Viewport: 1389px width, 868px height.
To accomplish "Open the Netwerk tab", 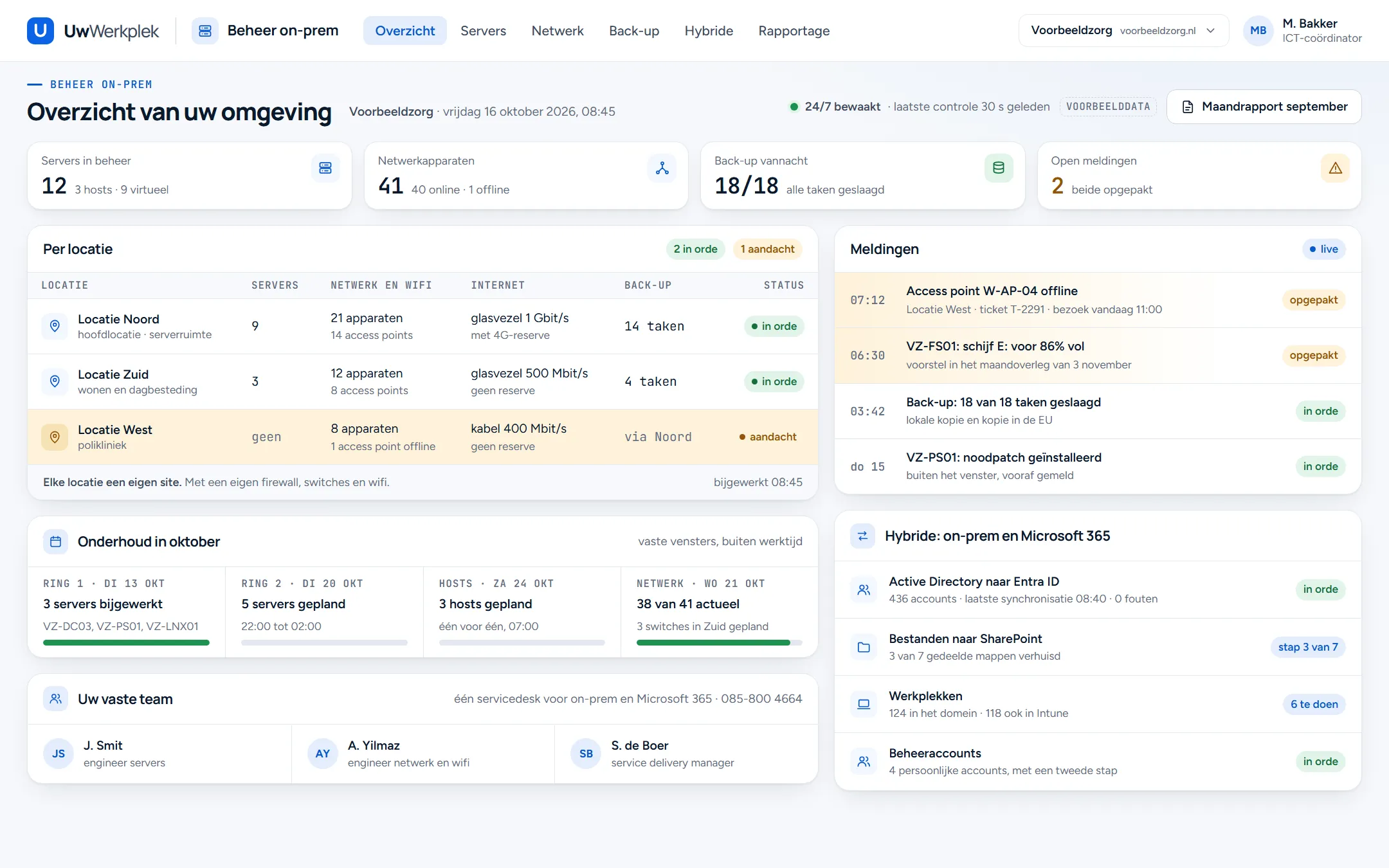I will 558,31.
